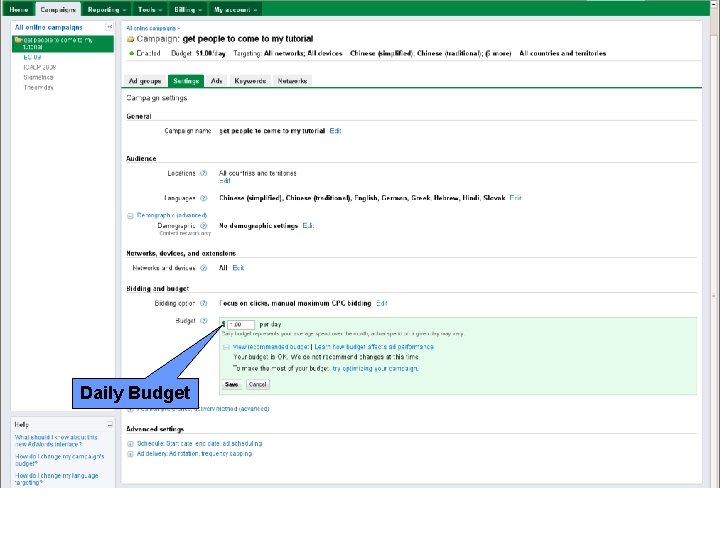Click the All online campaigns breadcrumb link
720x540 pixels.
tap(151, 28)
